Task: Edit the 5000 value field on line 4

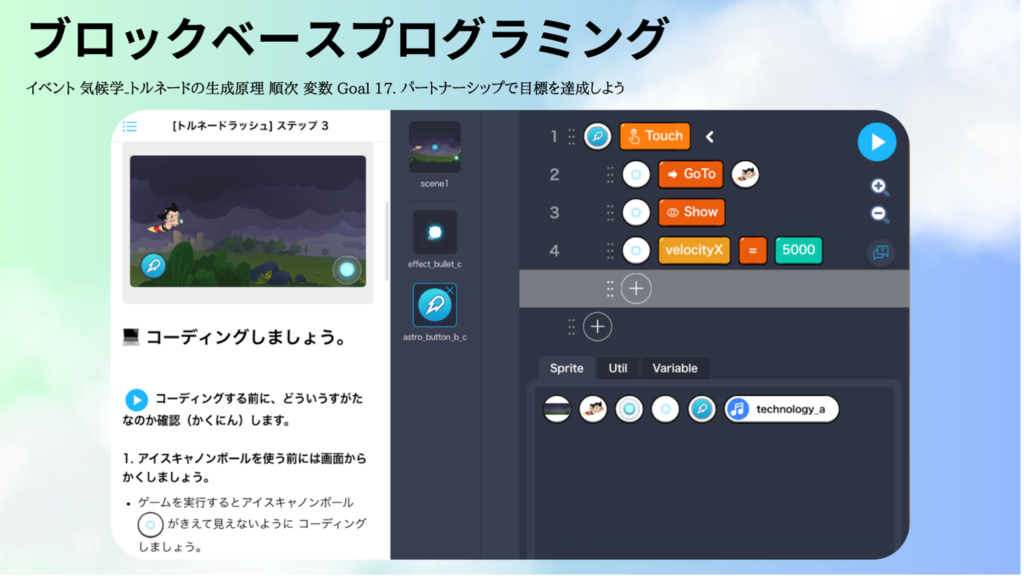Action: pos(798,250)
